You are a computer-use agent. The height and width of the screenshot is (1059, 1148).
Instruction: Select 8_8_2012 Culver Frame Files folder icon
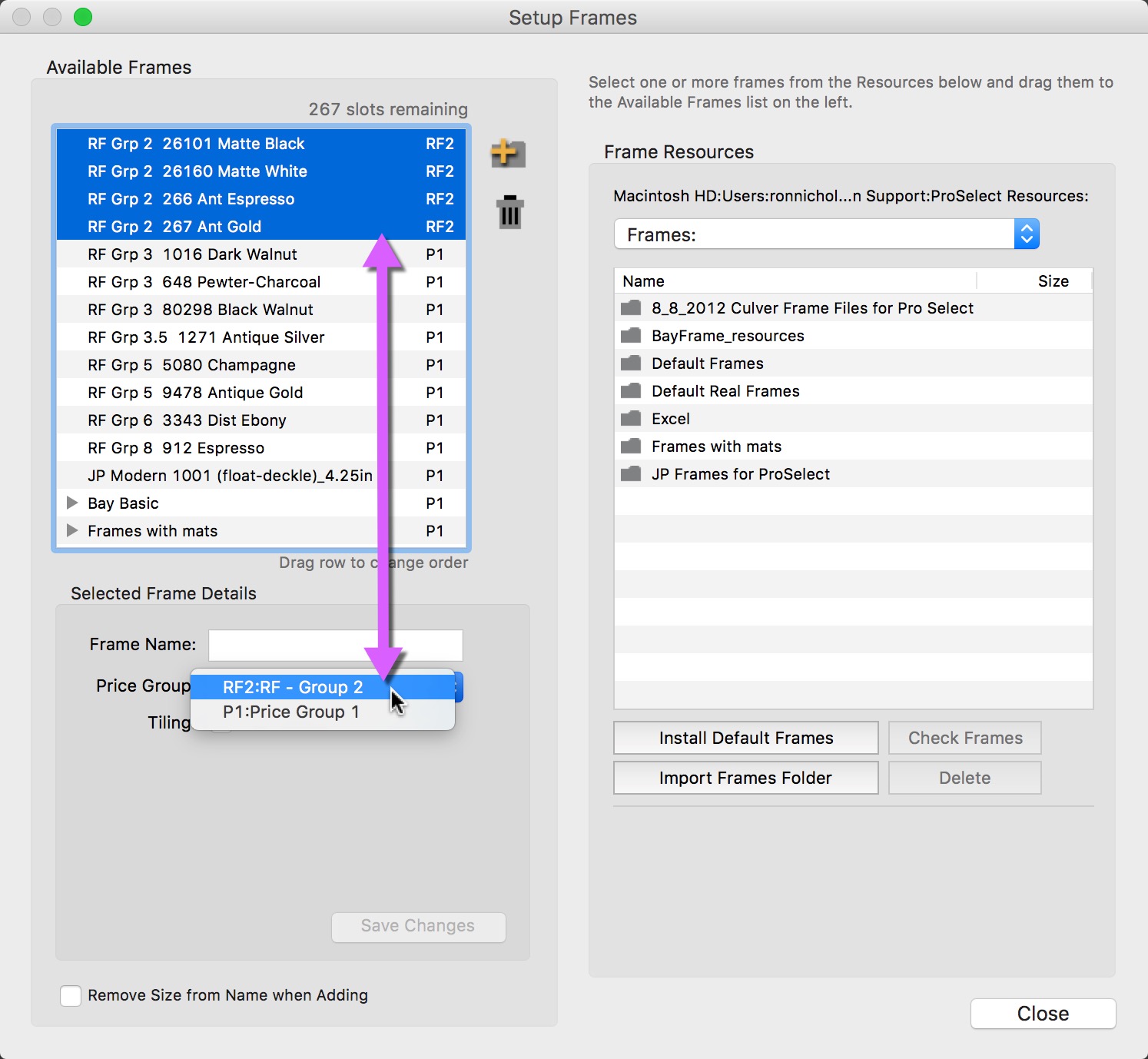631,308
